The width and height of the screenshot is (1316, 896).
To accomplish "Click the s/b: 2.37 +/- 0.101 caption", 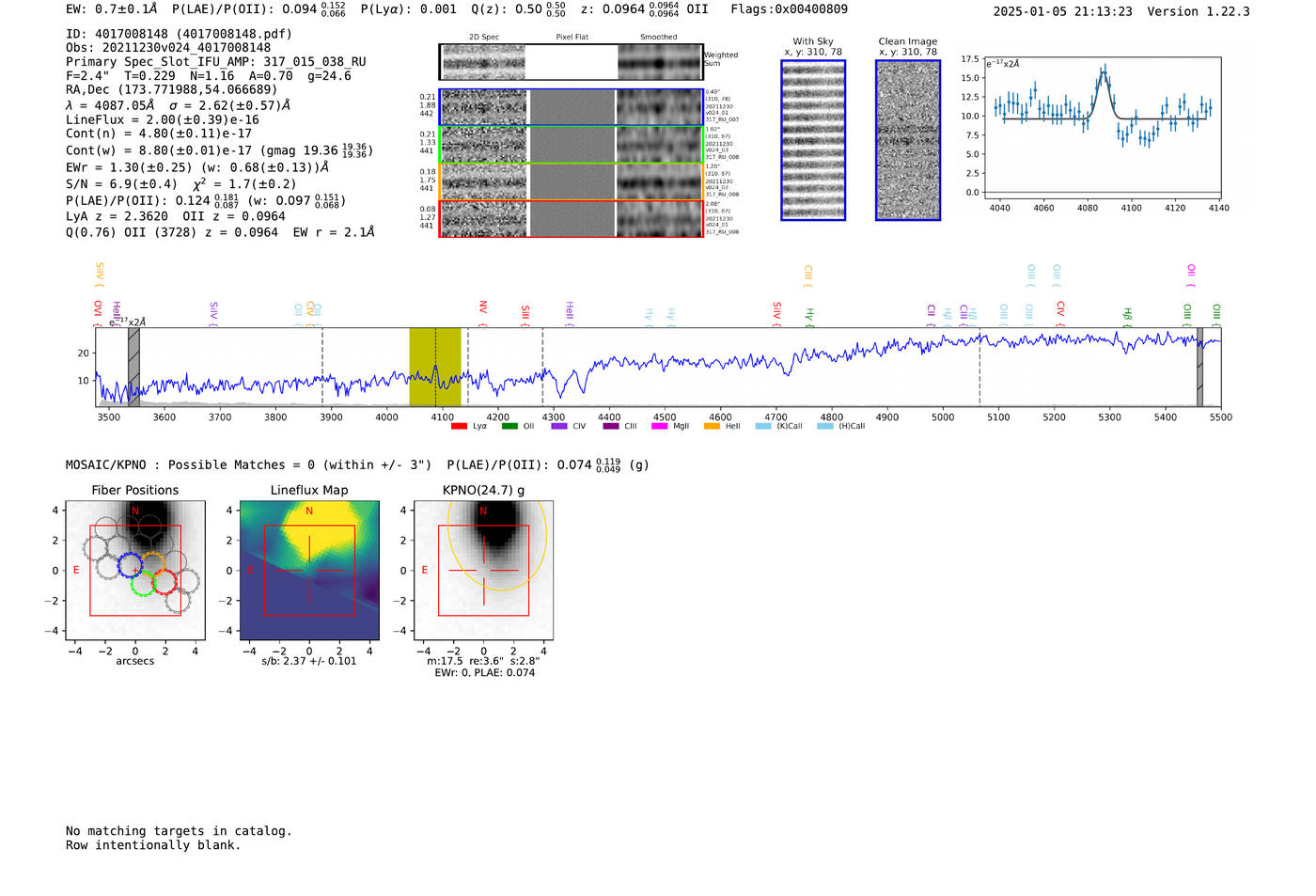I will (x=309, y=661).
